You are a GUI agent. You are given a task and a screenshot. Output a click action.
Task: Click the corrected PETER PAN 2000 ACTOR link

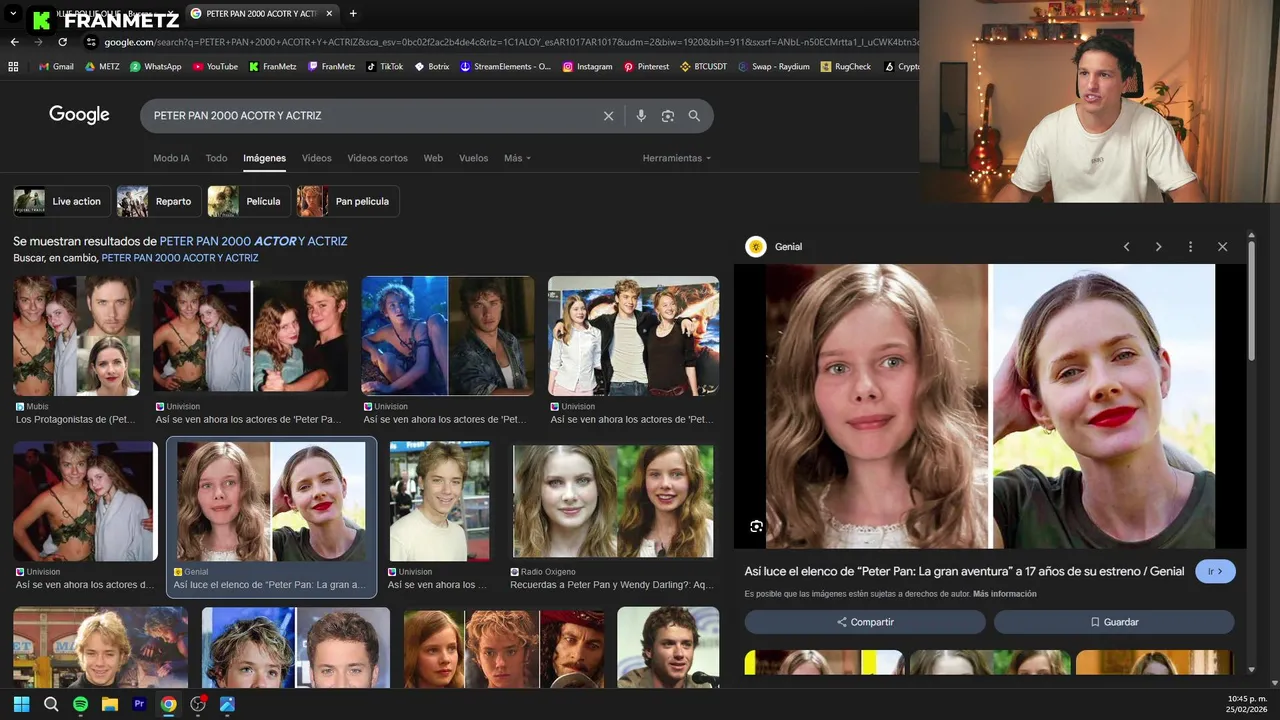(254, 241)
